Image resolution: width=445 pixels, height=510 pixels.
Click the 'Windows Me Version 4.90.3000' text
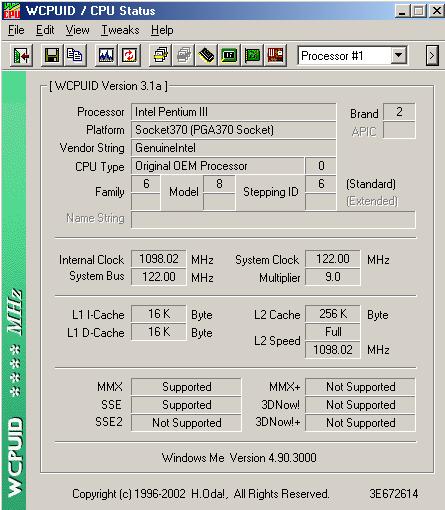[x=239, y=458]
